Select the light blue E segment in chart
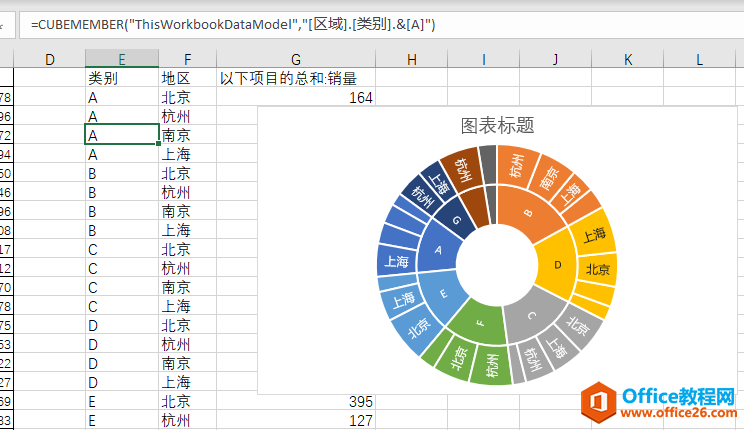The width and height of the screenshot is (744, 430). coord(443,295)
